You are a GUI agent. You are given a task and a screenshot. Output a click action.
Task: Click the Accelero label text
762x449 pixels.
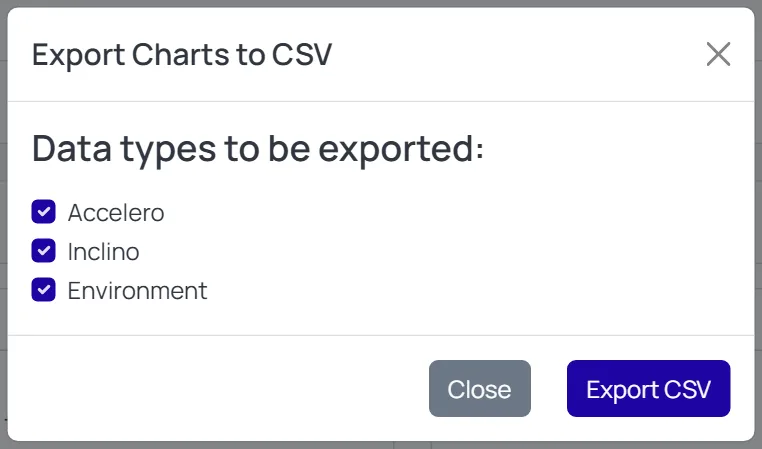116,213
